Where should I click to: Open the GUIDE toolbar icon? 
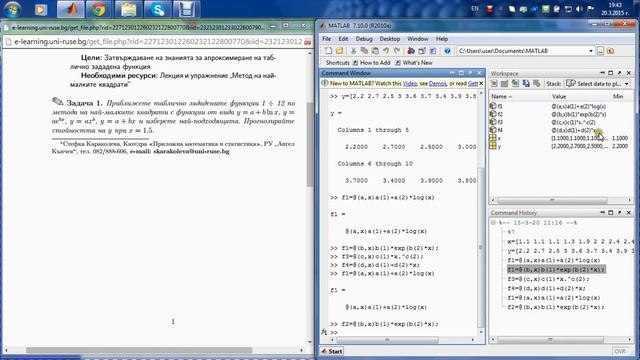click(x=422, y=51)
